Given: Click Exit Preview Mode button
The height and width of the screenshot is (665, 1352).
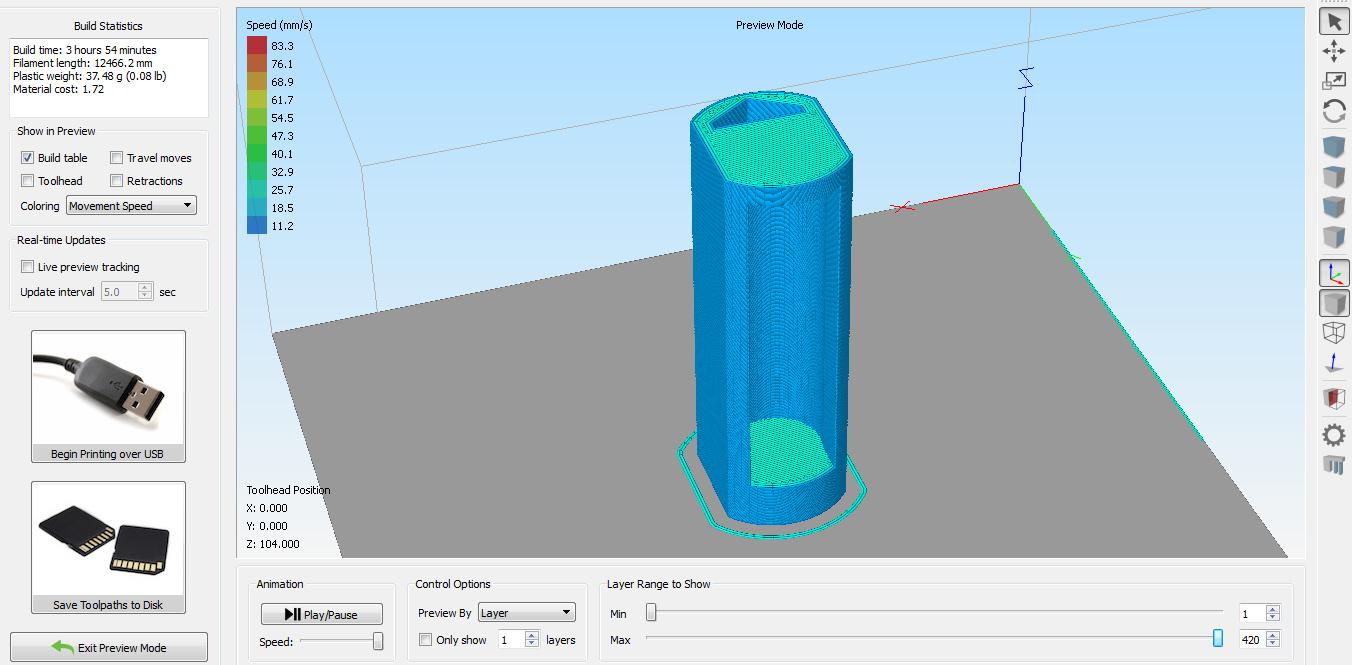Looking at the screenshot, I should (x=109, y=647).
